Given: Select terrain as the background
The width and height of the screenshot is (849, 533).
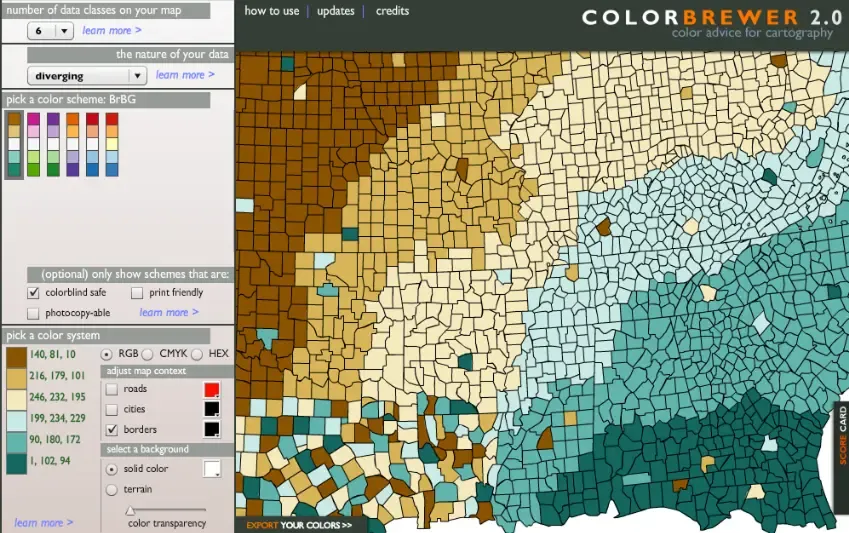Looking at the screenshot, I should [x=112, y=489].
